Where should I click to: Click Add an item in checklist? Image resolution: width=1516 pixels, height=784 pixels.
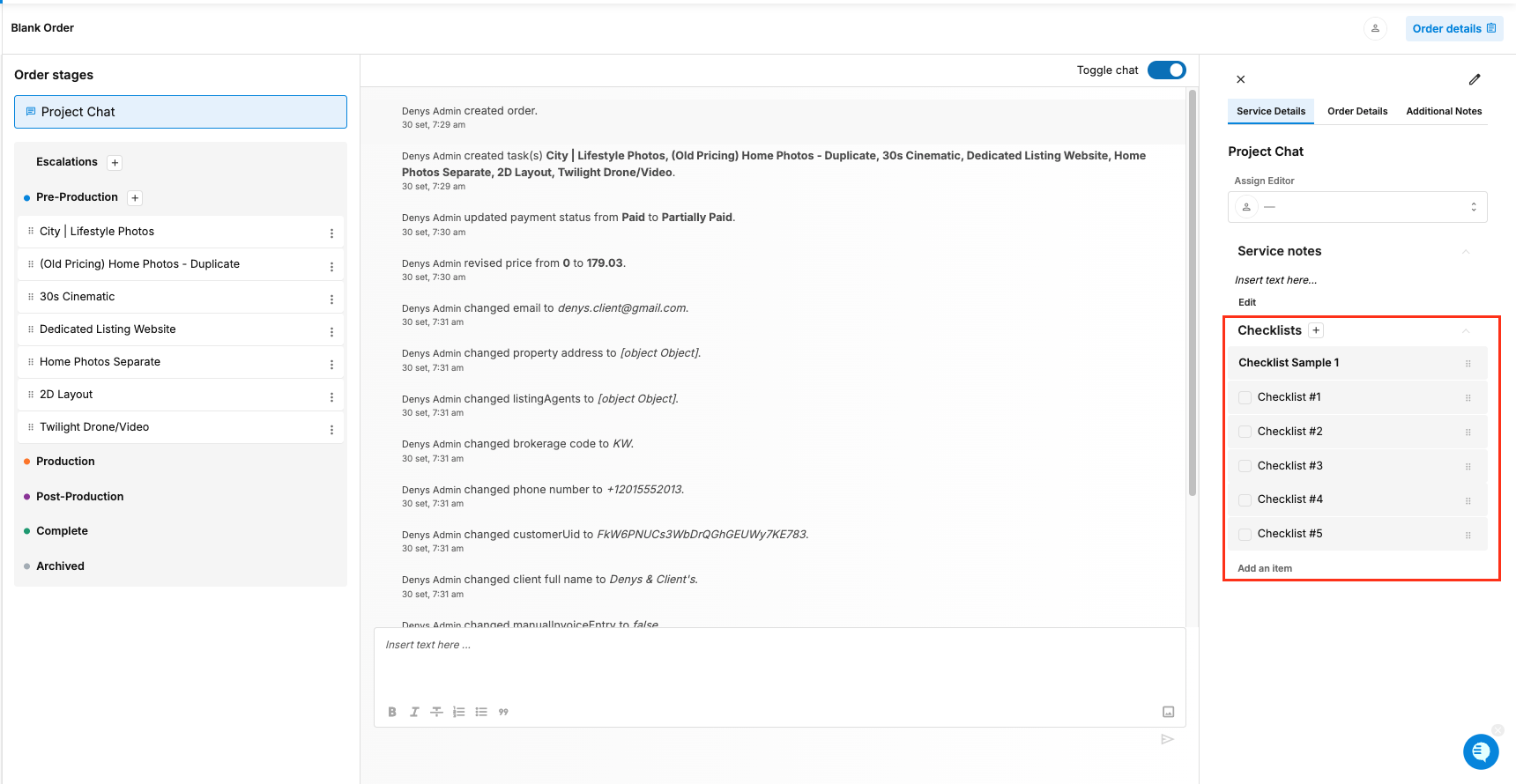pyautogui.click(x=1265, y=568)
